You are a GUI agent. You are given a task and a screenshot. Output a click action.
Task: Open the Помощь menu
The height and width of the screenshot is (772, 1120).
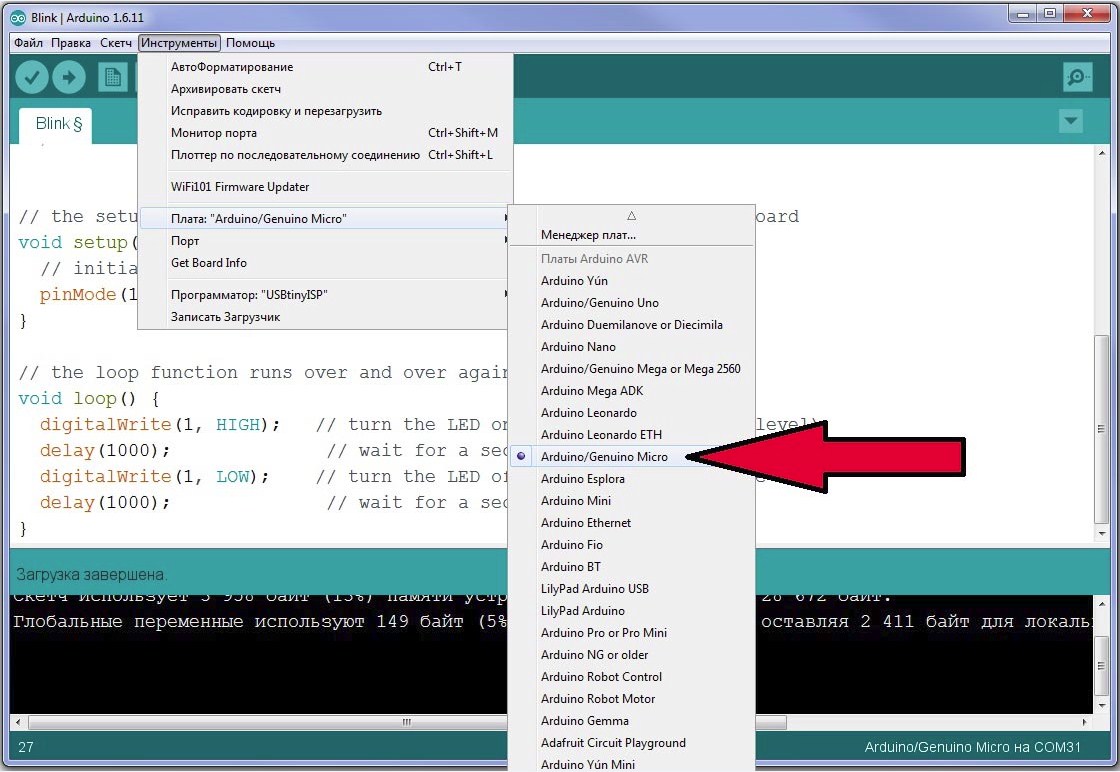coord(250,43)
